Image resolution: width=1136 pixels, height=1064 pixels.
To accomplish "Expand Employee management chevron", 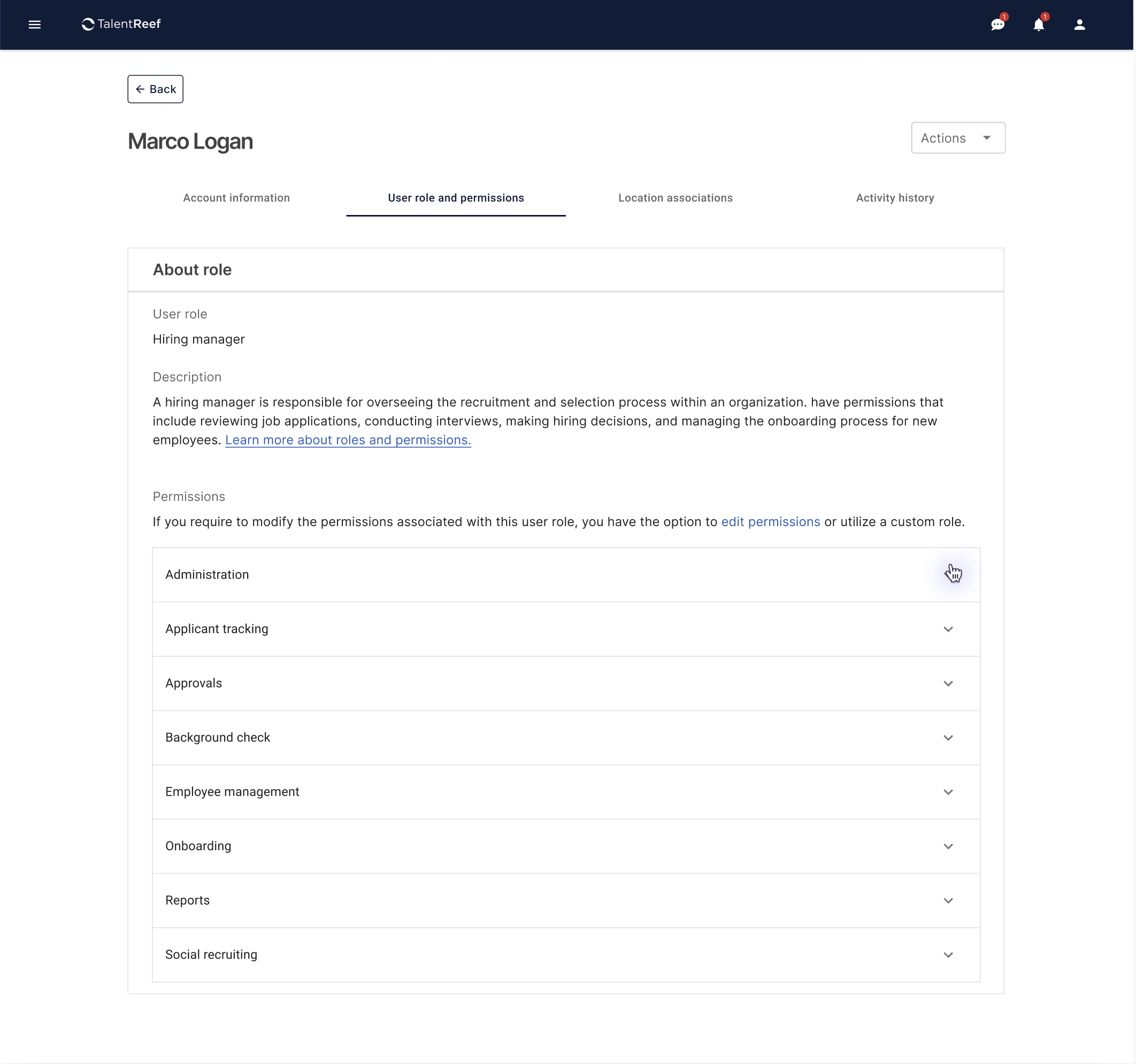I will click(948, 791).
